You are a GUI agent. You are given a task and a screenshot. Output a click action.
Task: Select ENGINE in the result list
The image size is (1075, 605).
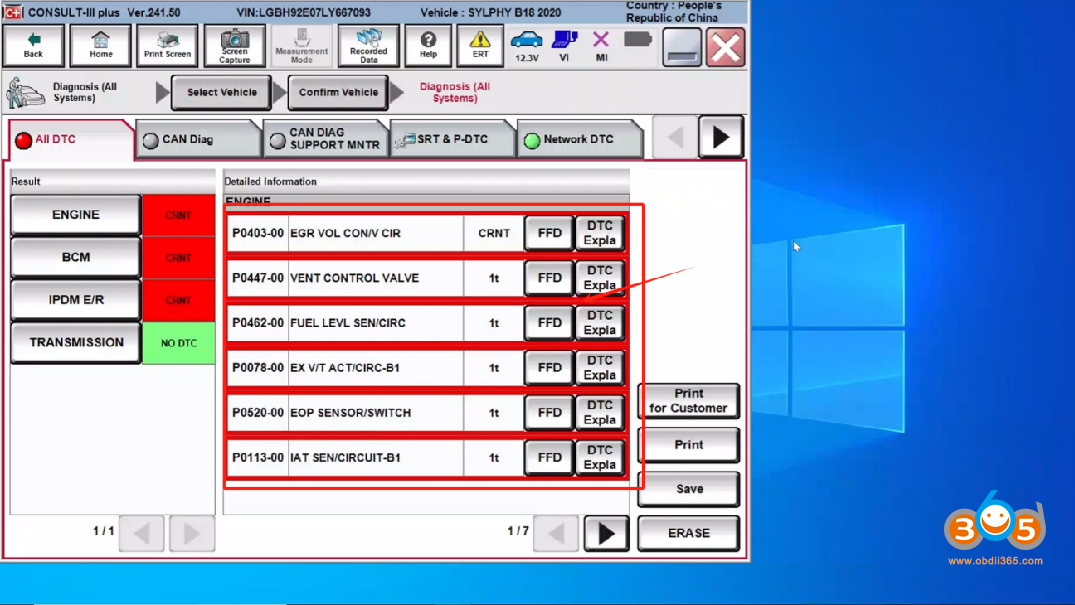coord(76,215)
